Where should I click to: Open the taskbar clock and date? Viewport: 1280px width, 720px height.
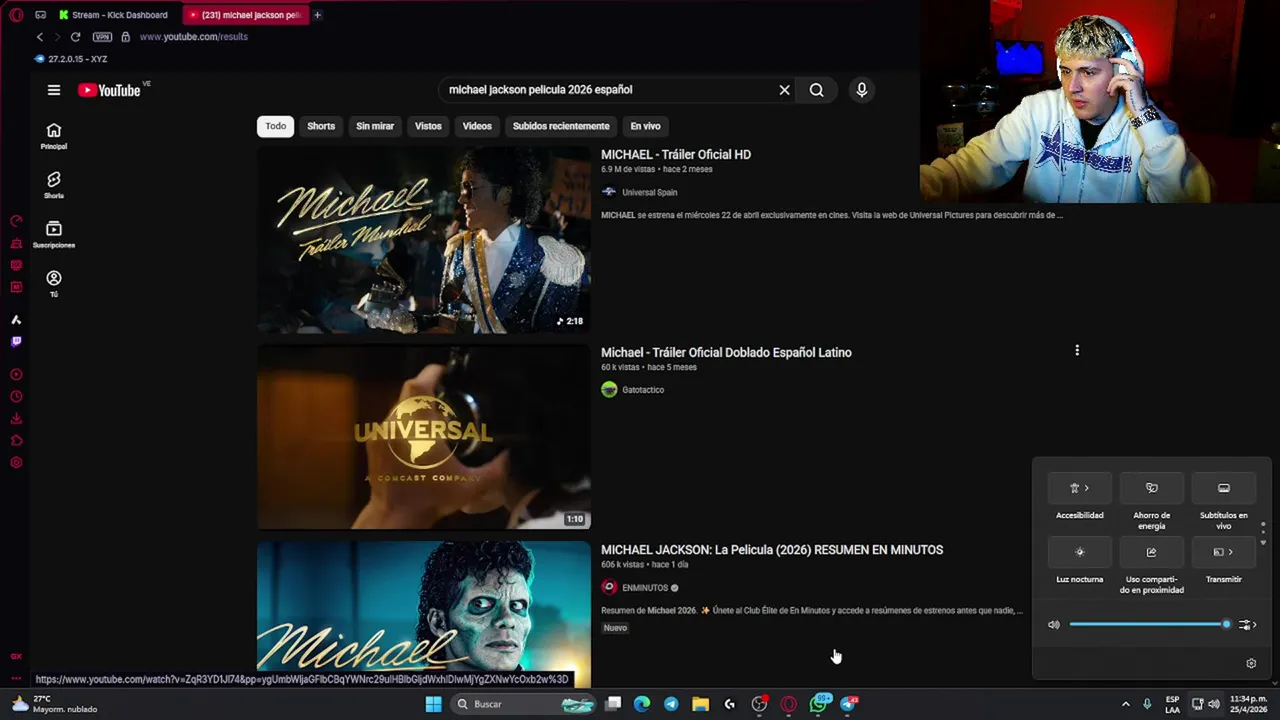pos(1250,704)
